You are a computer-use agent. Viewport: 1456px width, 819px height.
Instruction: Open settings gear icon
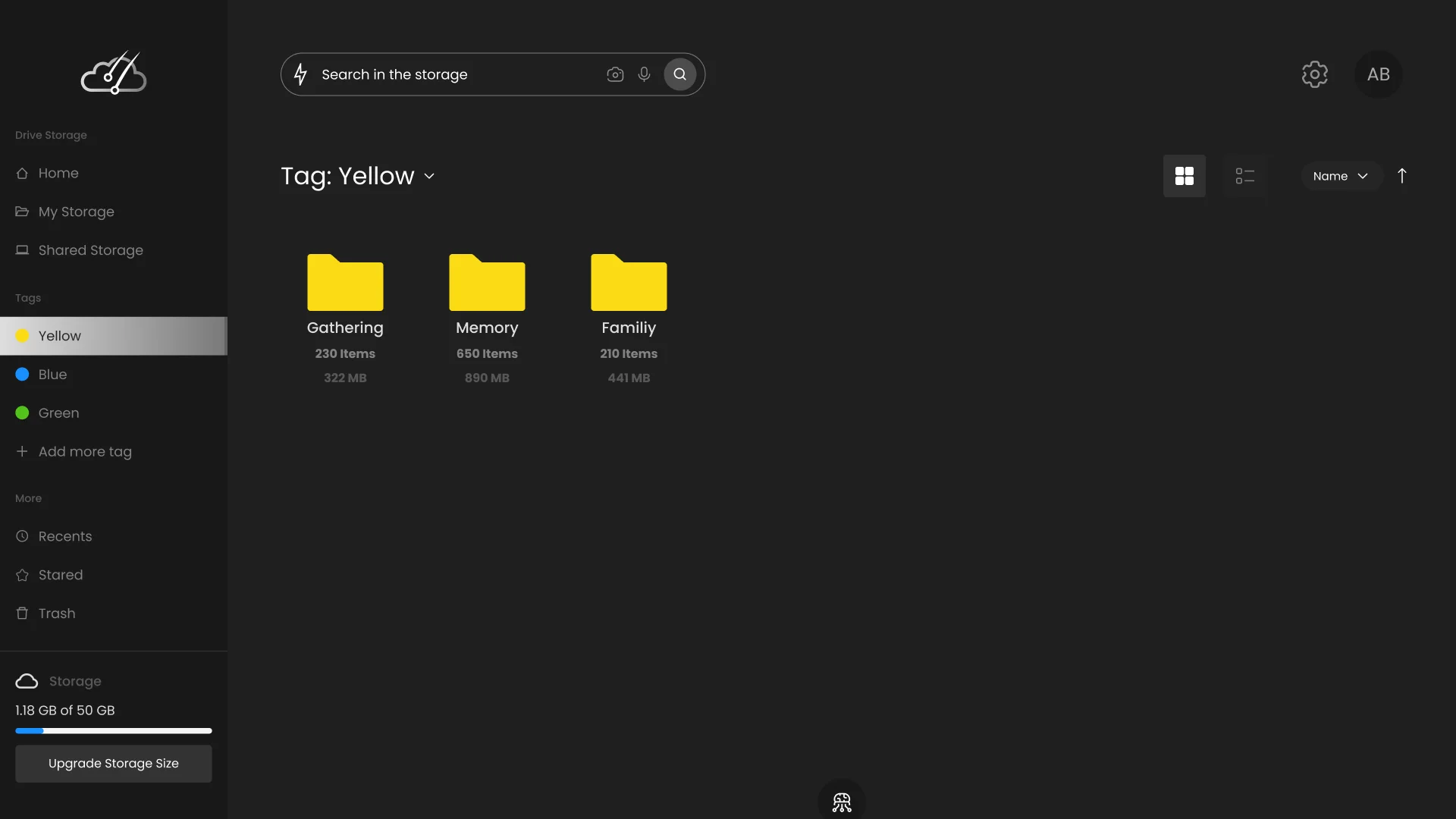click(x=1315, y=74)
